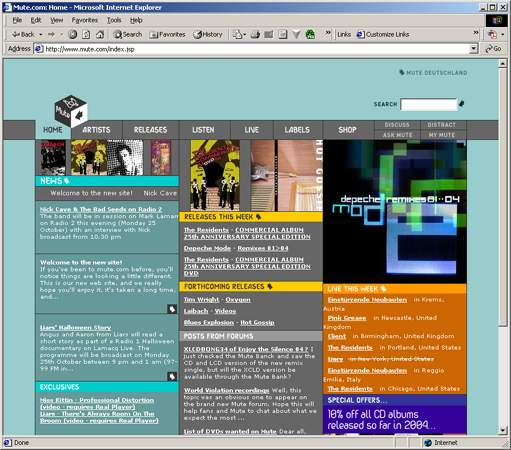The width and height of the screenshot is (511, 450).
Task: Submit search with icon beside search box
Action: pos(461,104)
